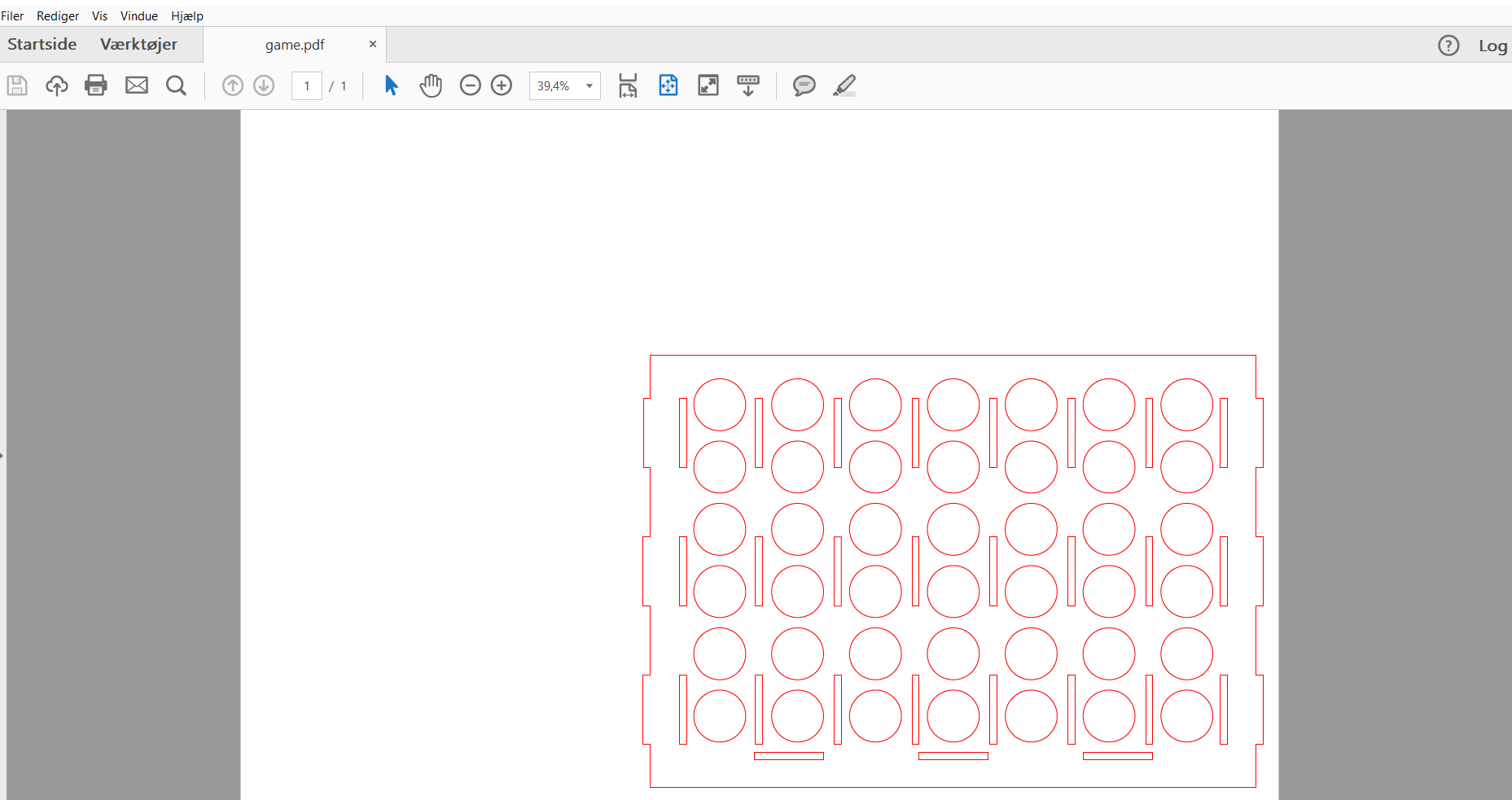Click the Log ind button
The width and height of the screenshot is (1512, 800).
coord(1494,46)
